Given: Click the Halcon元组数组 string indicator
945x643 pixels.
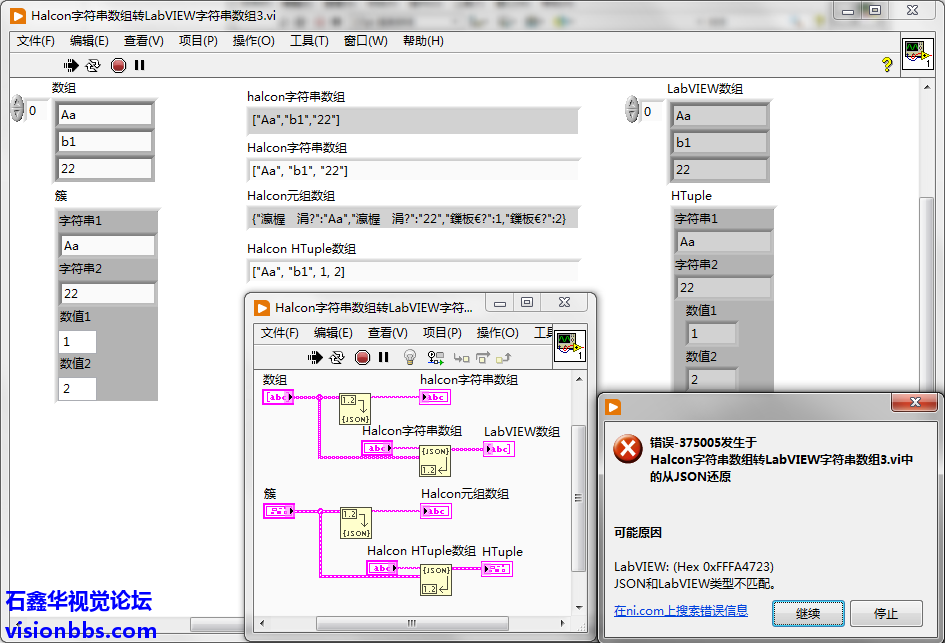Looking at the screenshot, I should coord(413,218).
